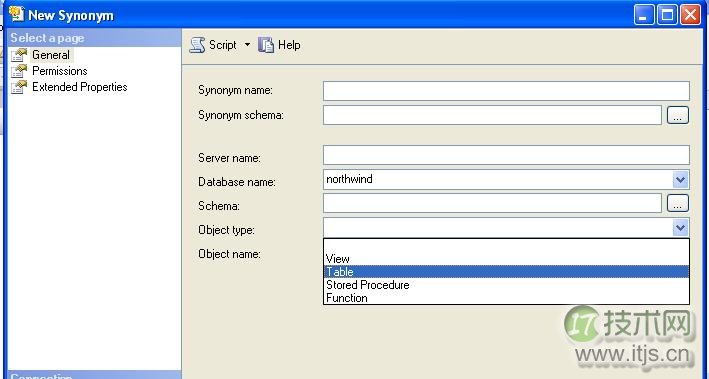Image resolution: width=709 pixels, height=379 pixels.
Task: Choose View from object type list
Action: point(506,259)
